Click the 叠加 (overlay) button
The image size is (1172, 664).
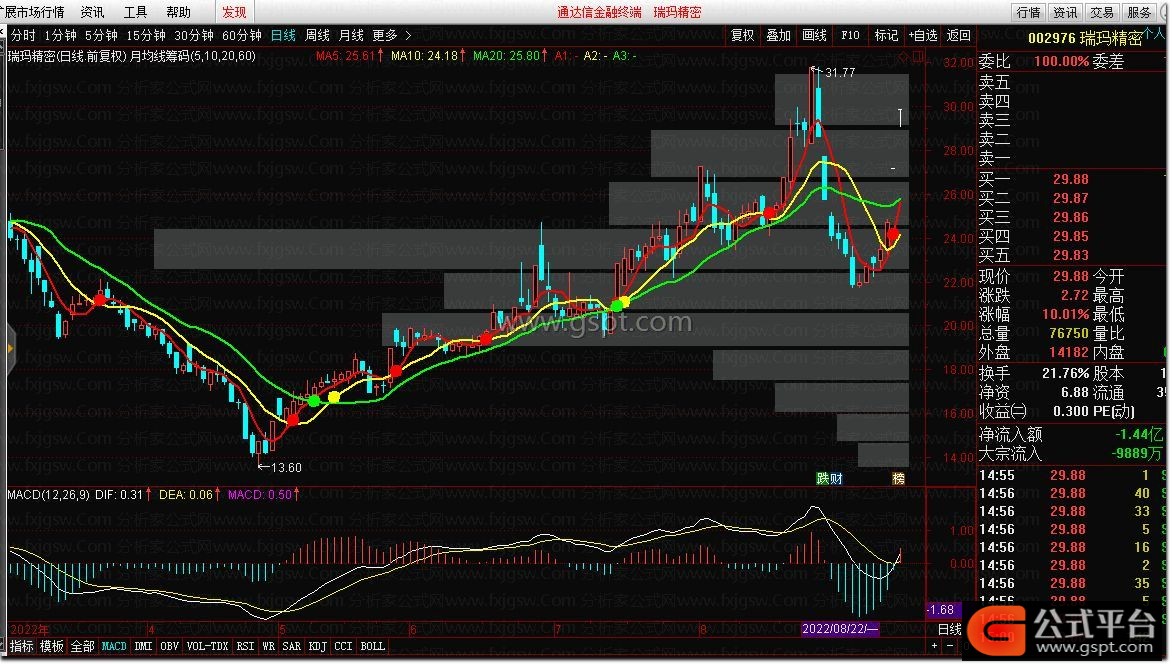778,35
